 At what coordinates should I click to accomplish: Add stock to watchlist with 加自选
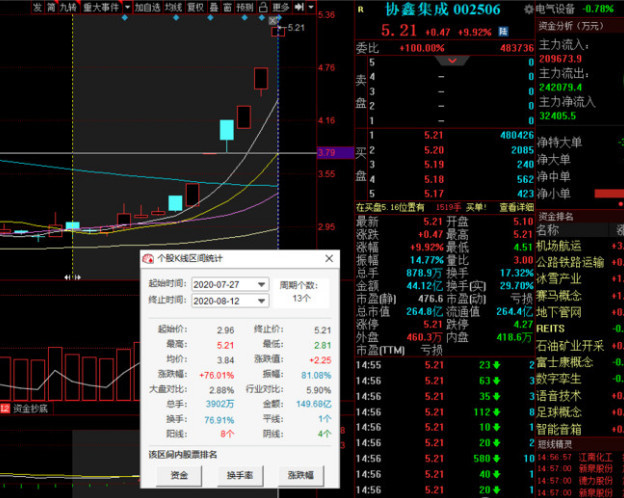click(147, 7)
